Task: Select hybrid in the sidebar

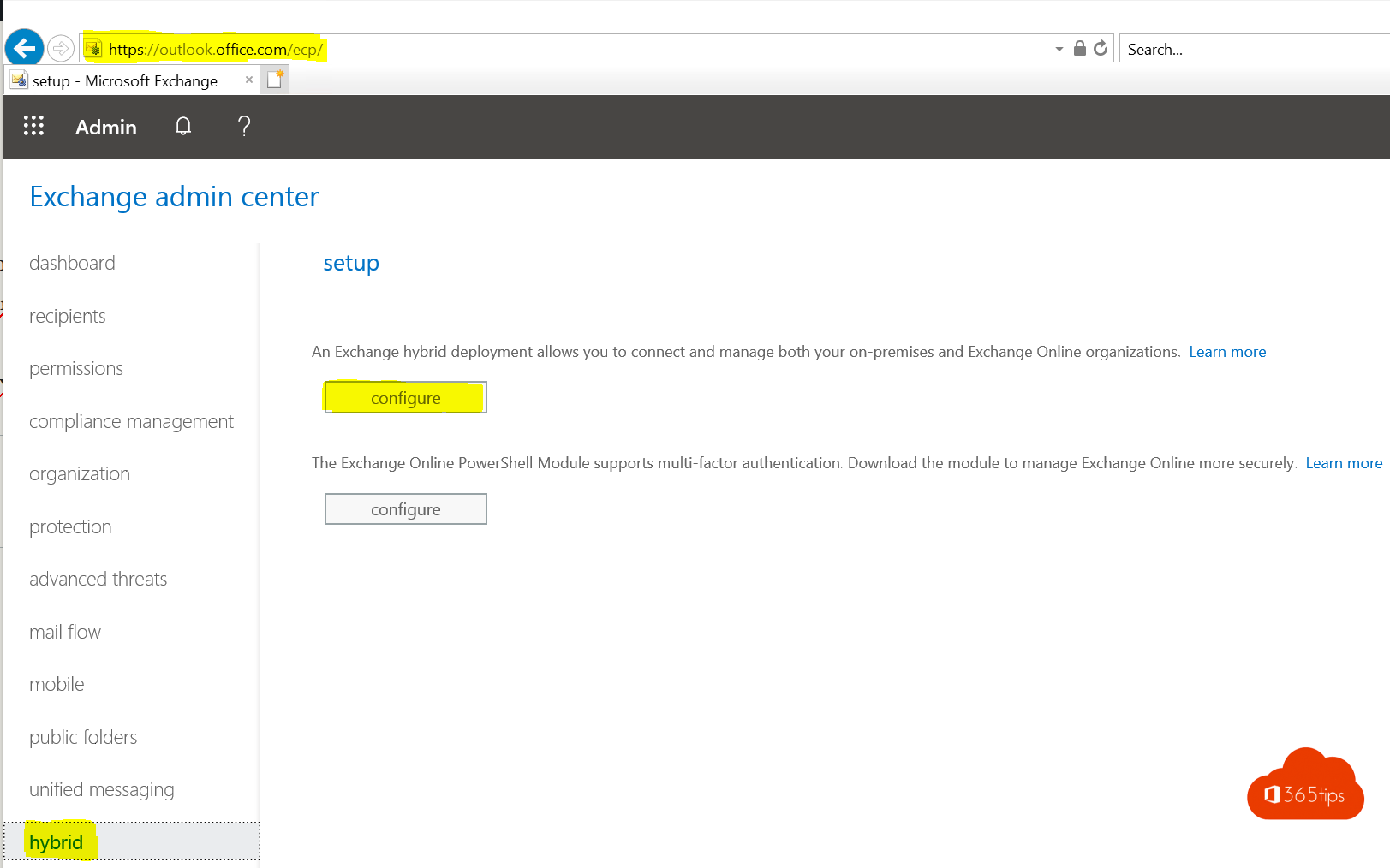Action: click(132, 841)
